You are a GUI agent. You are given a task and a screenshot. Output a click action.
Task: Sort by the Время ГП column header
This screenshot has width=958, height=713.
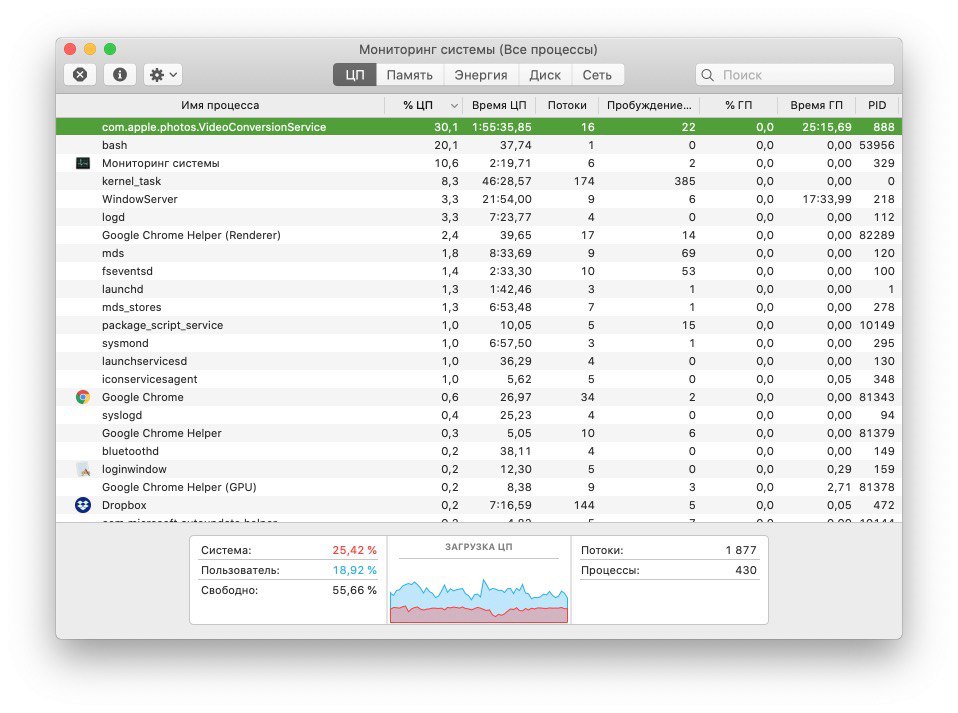pyautogui.click(x=816, y=105)
